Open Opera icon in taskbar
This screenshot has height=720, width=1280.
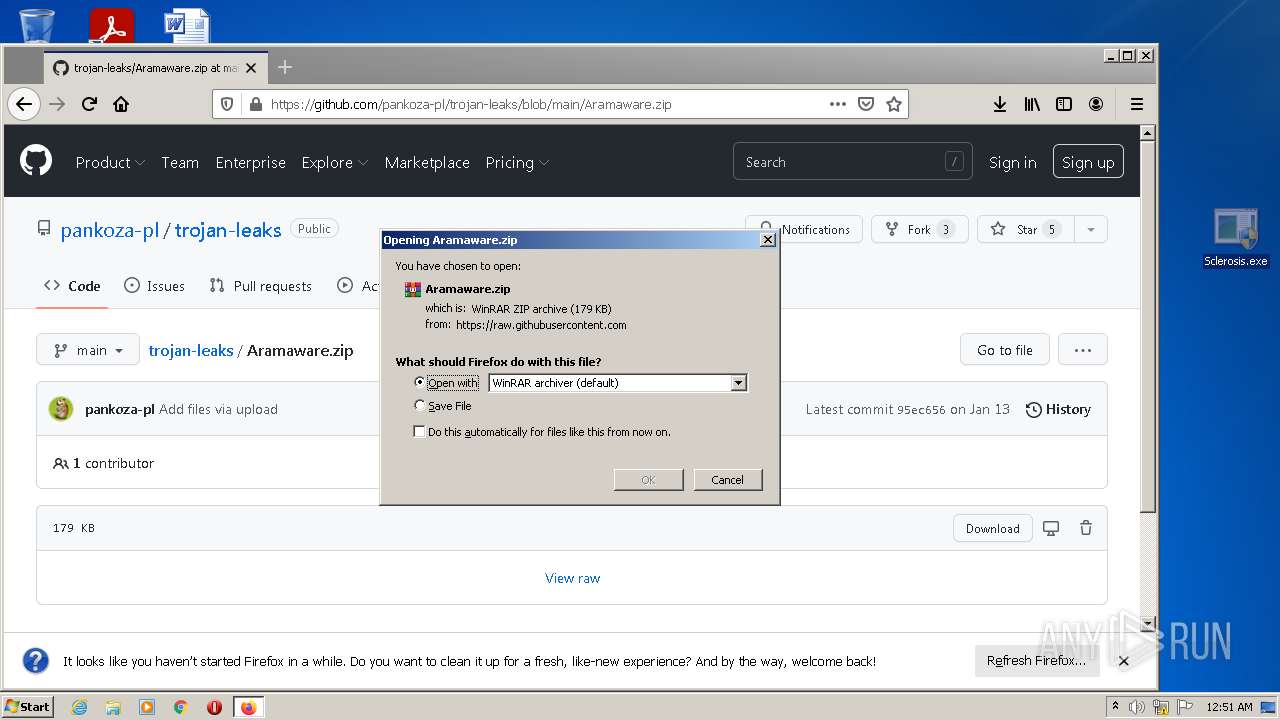(214, 707)
